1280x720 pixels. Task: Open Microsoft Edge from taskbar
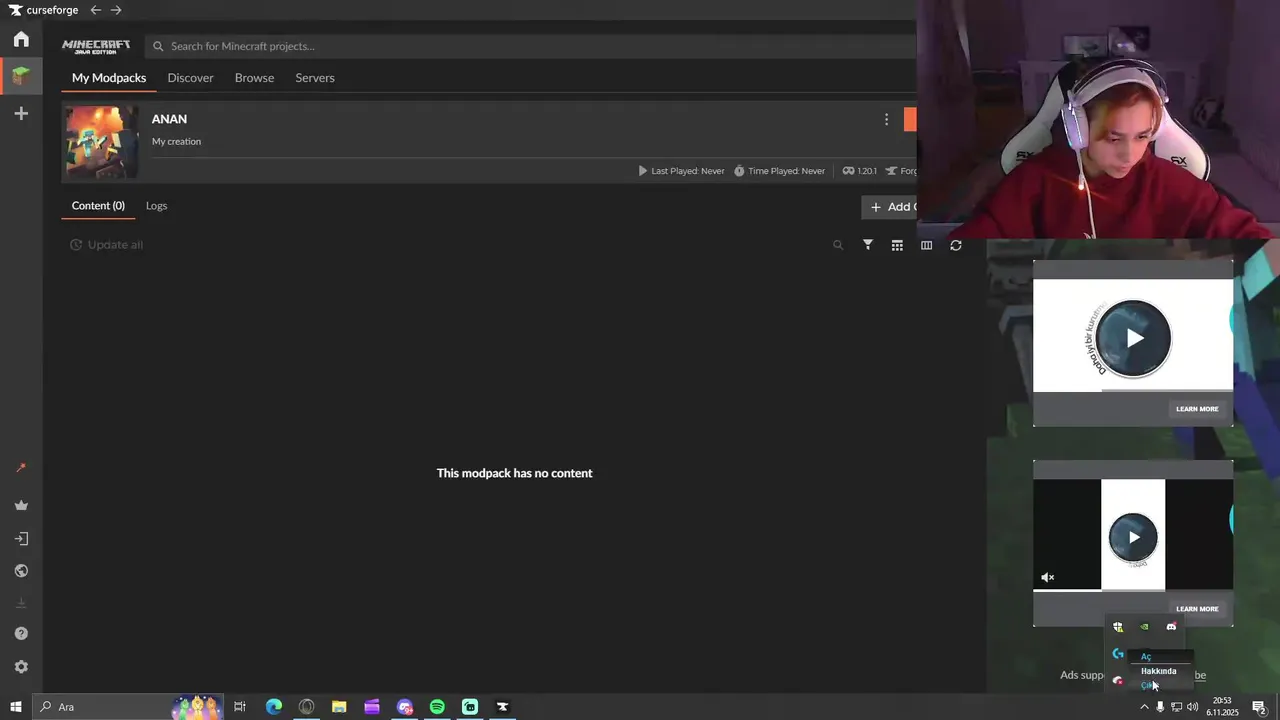[x=274, y=707]
